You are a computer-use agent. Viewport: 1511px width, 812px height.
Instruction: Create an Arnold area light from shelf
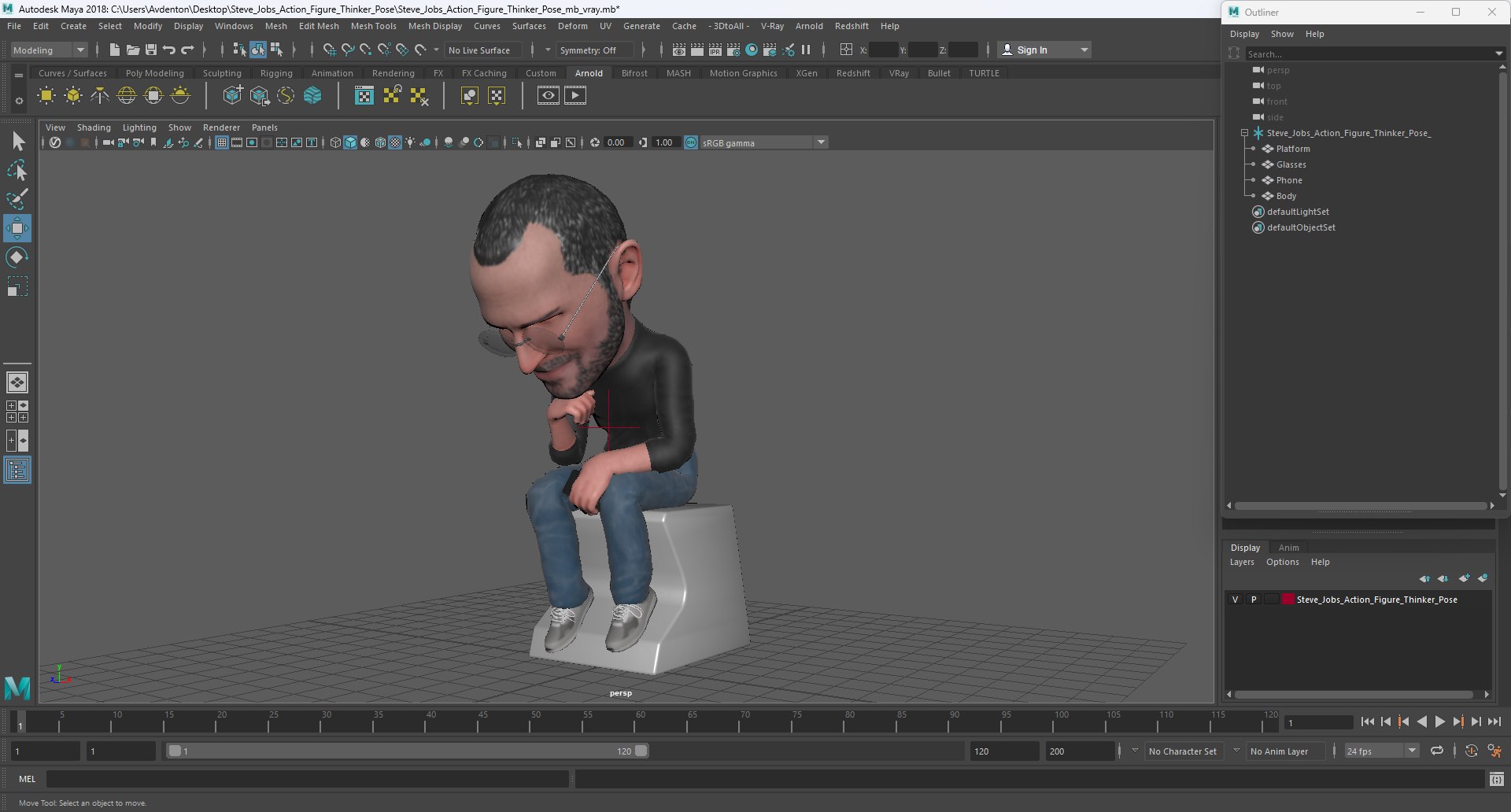[46, 96]
